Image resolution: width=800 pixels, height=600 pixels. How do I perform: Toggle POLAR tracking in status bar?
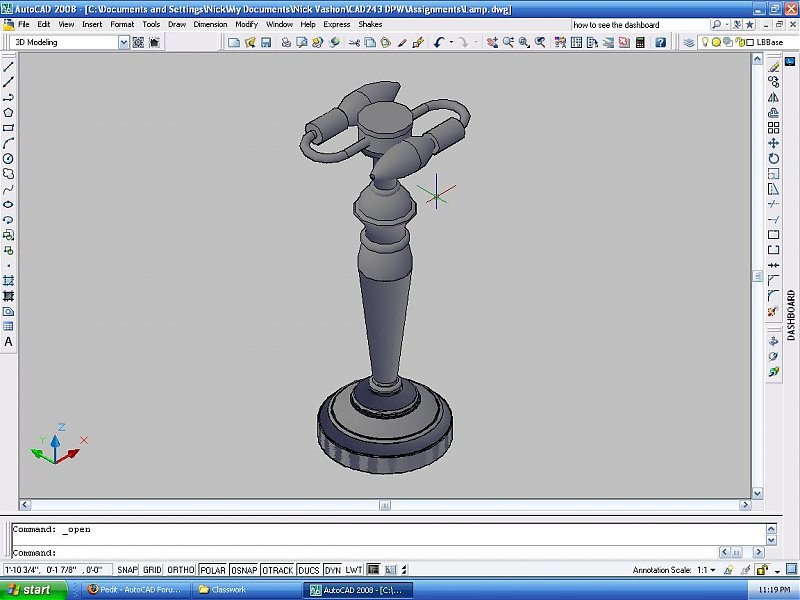tap(213, 570)
